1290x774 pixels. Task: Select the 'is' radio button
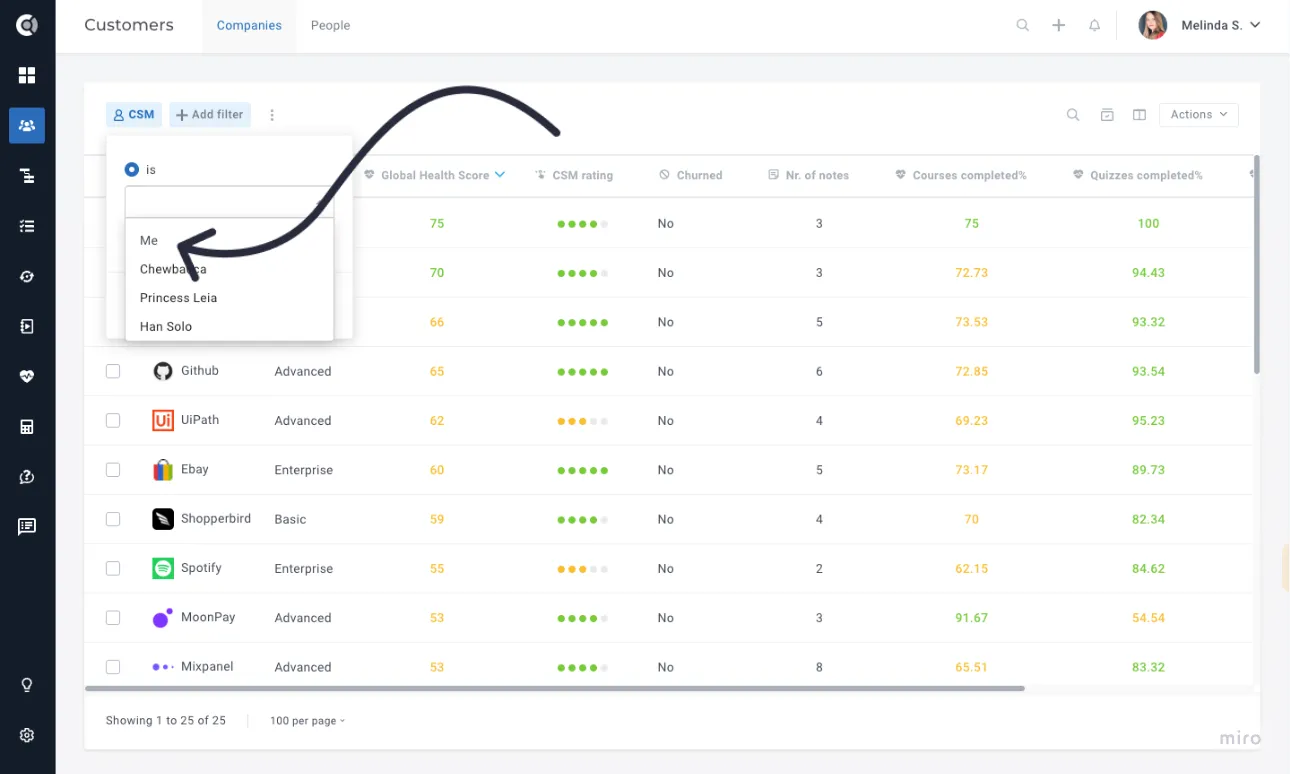point(132,170)
